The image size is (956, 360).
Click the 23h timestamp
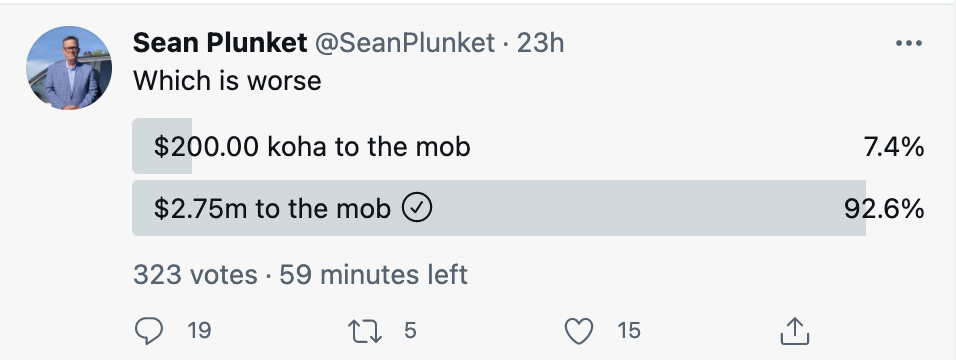[540, 43]
